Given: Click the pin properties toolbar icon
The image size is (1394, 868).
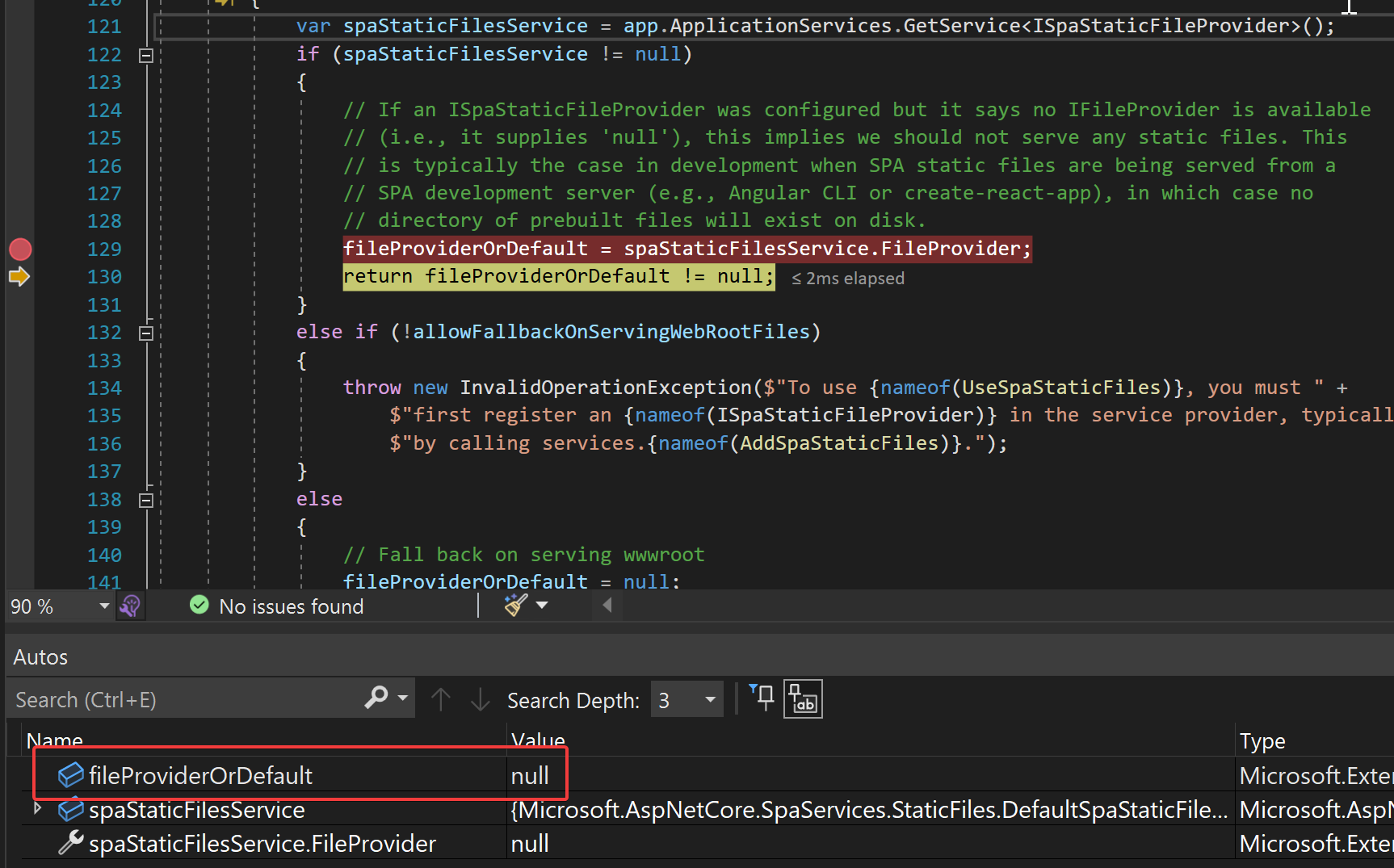Looking at the screenshot, I should [762, 698].
